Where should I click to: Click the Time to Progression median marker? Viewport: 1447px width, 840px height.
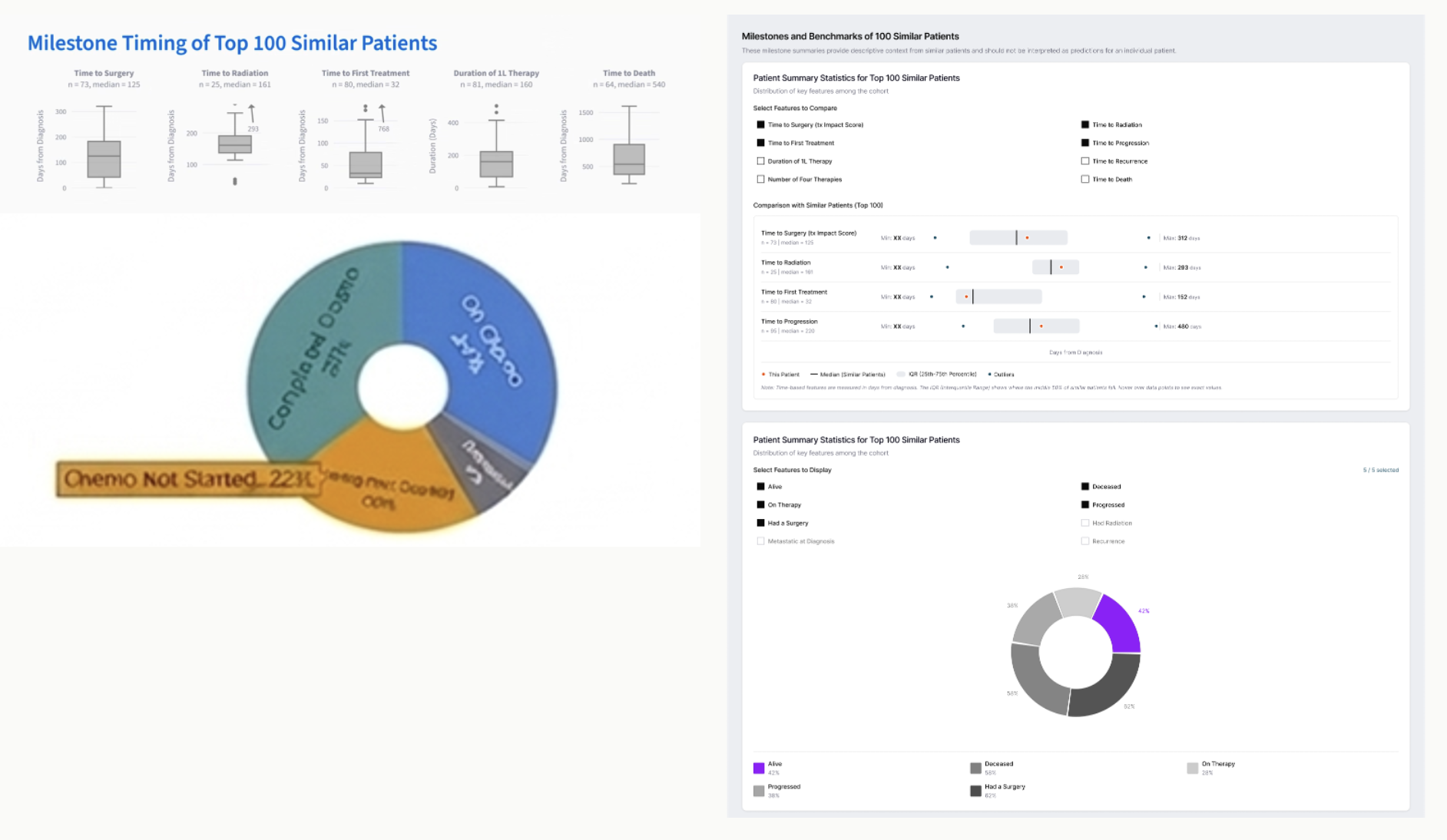[1030, 326]
